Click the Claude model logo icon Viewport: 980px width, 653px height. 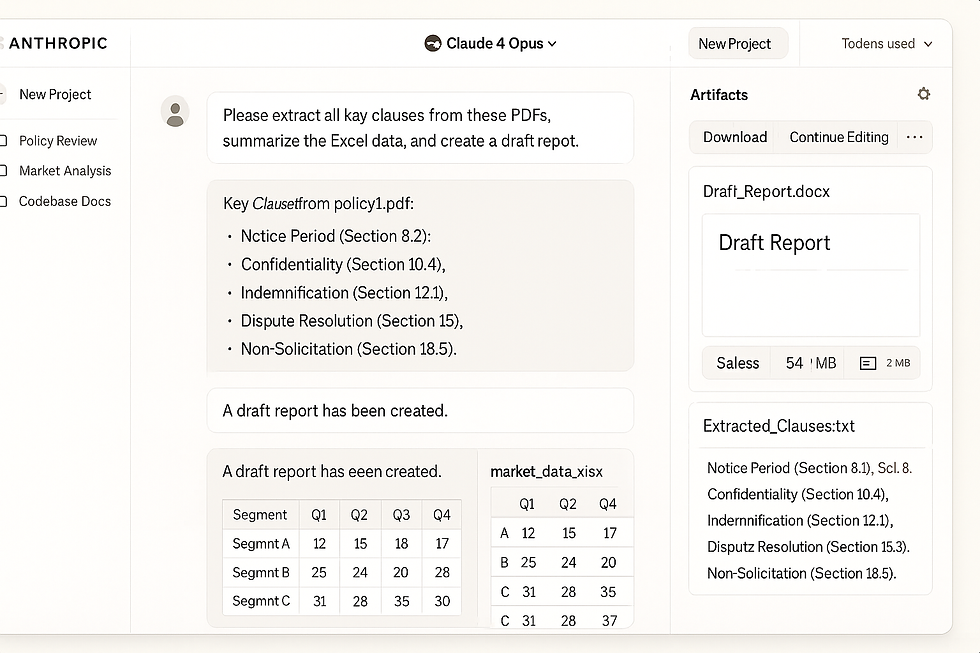point(432,43)
